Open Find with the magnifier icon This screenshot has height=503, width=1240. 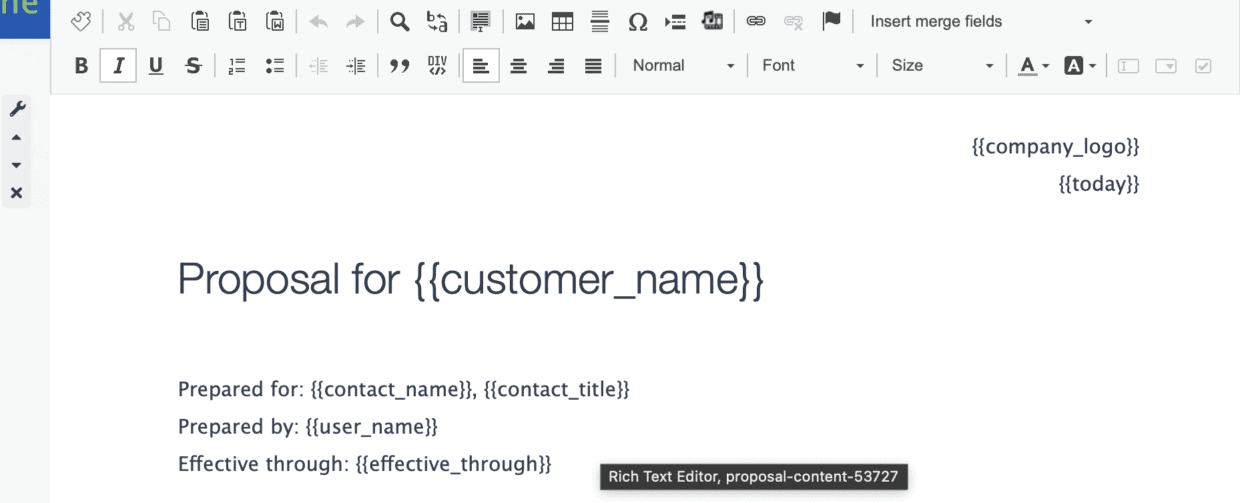399,22
